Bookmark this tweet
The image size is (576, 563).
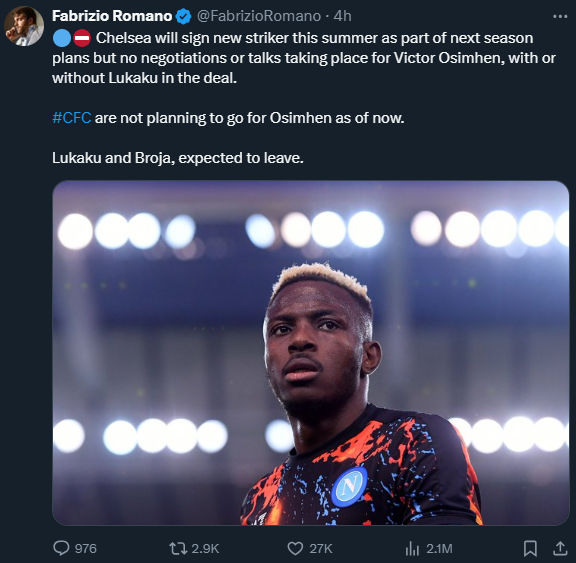pyautogui.click(x=530, y=548)
